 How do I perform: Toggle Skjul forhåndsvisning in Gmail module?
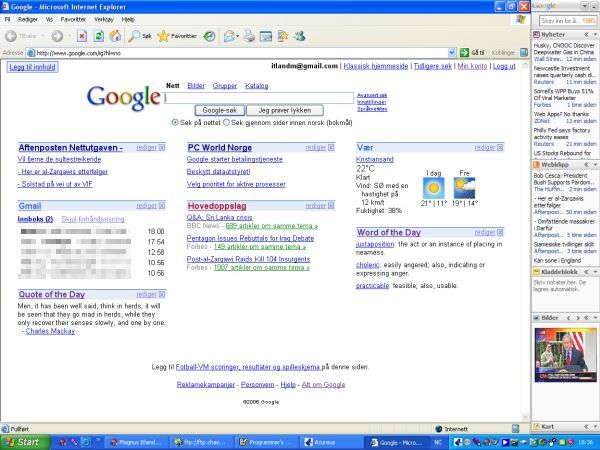click(93, 219)
